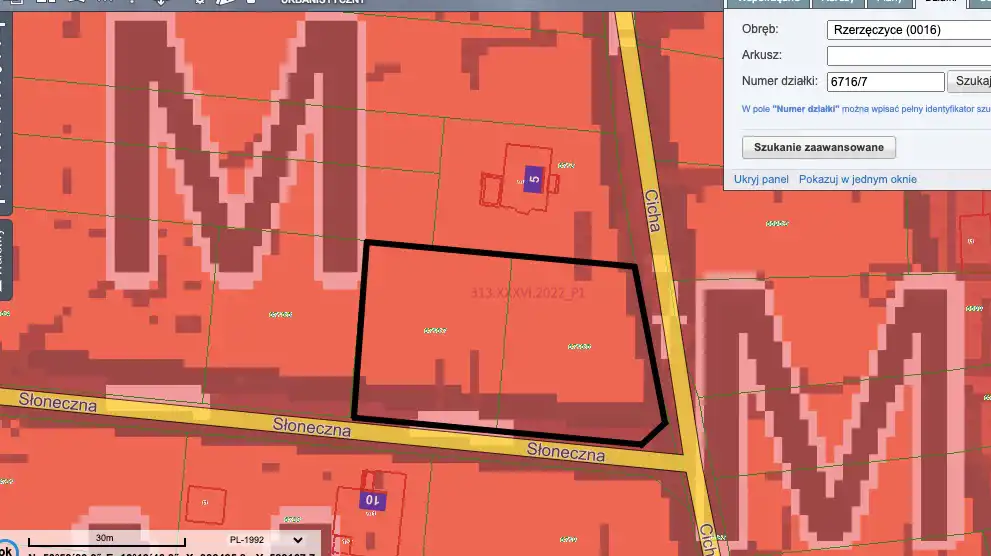The height and width of the screenshot is (556, 991).
Task: Click the 313.XXXVI.2022_P1 plan label
Action: 526,292
